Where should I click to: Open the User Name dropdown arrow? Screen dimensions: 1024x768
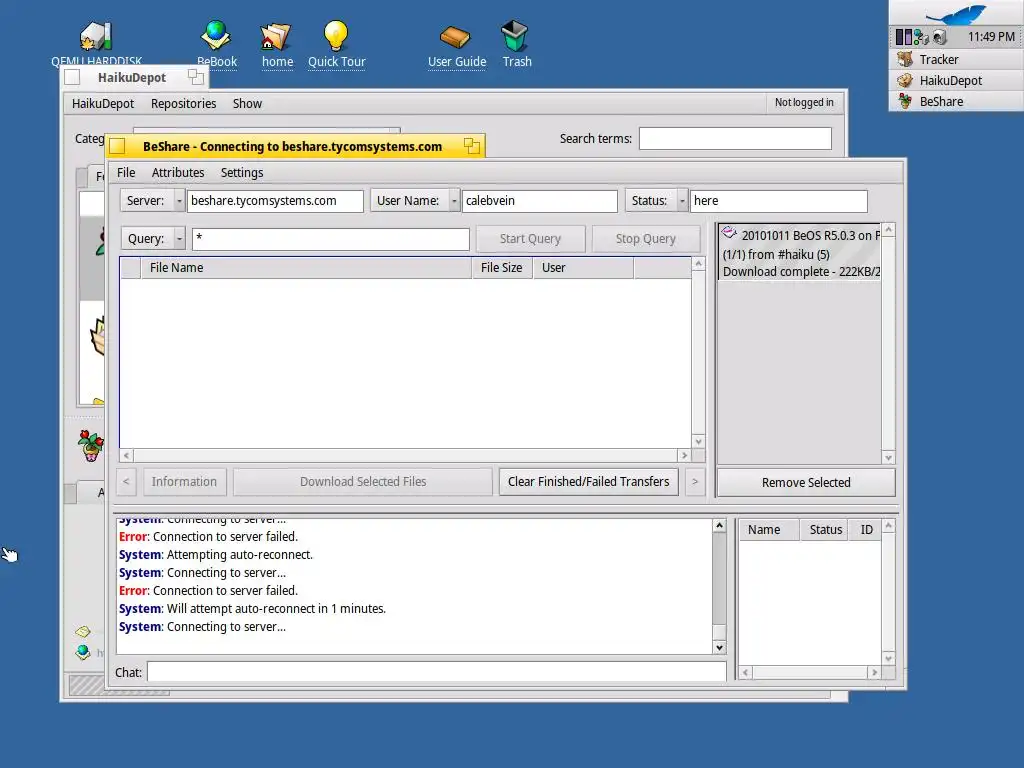pyautogui.click(x=454, y=201)
